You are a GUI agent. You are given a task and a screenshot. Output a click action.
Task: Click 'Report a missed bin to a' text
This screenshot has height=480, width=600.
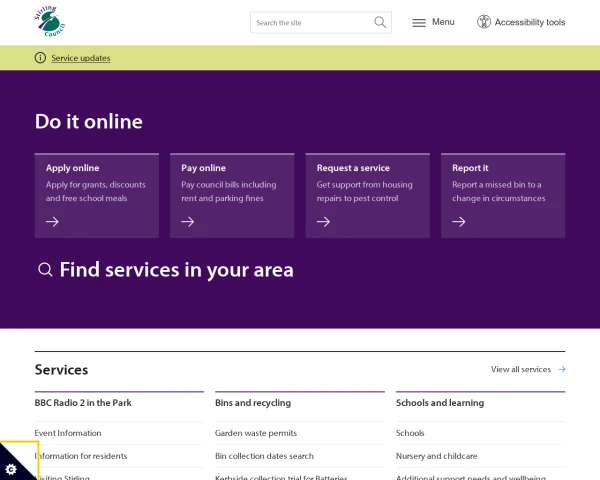tap(497, 185)
